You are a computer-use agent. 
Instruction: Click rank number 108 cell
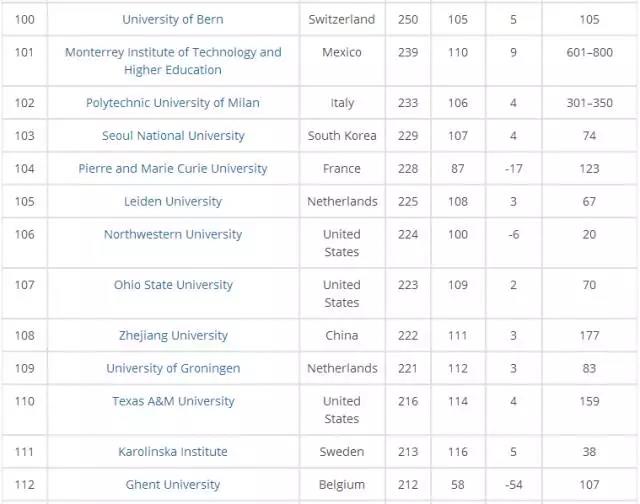coord(24,335)
